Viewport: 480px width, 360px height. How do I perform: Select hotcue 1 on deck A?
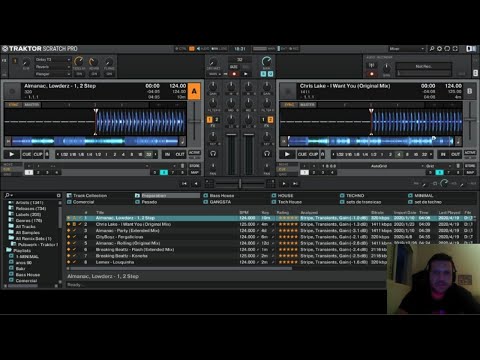pos(29,172)
